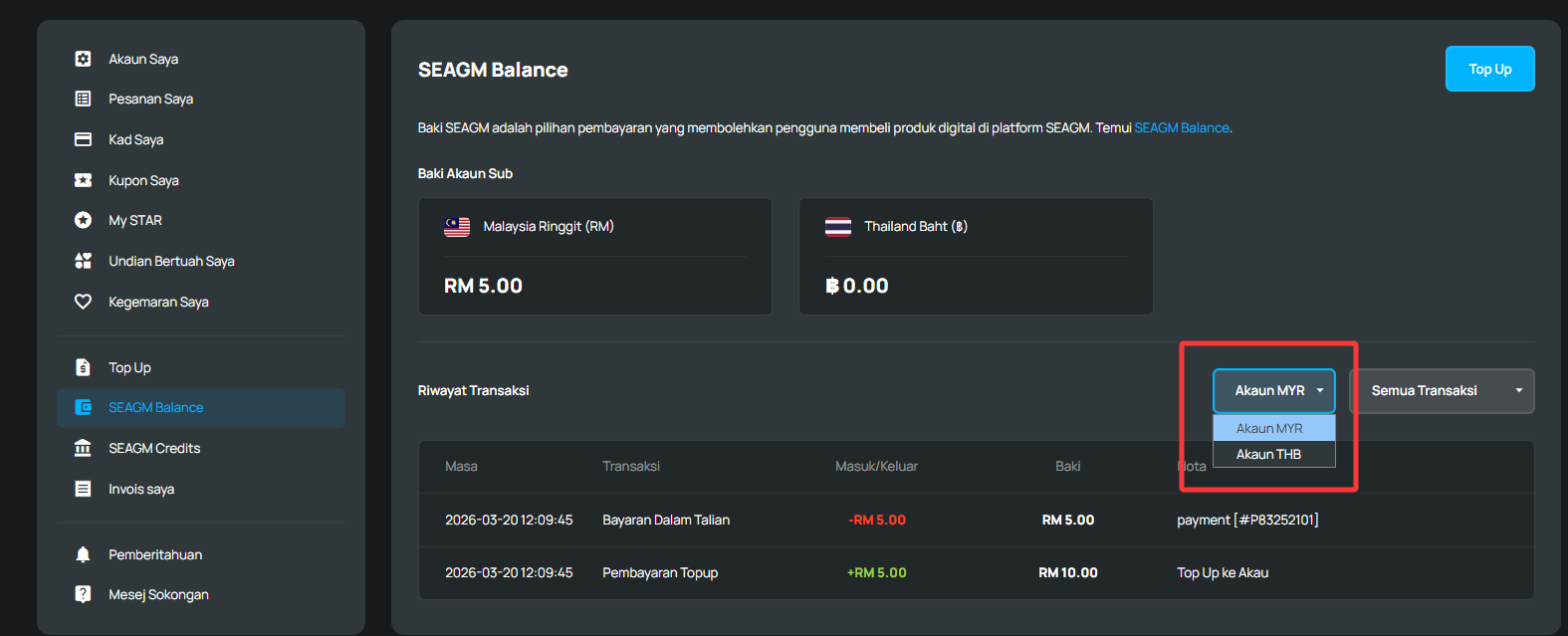
Task: Click Bayaran Dalam Talian transaction cell
Action: tap(666, 520)
